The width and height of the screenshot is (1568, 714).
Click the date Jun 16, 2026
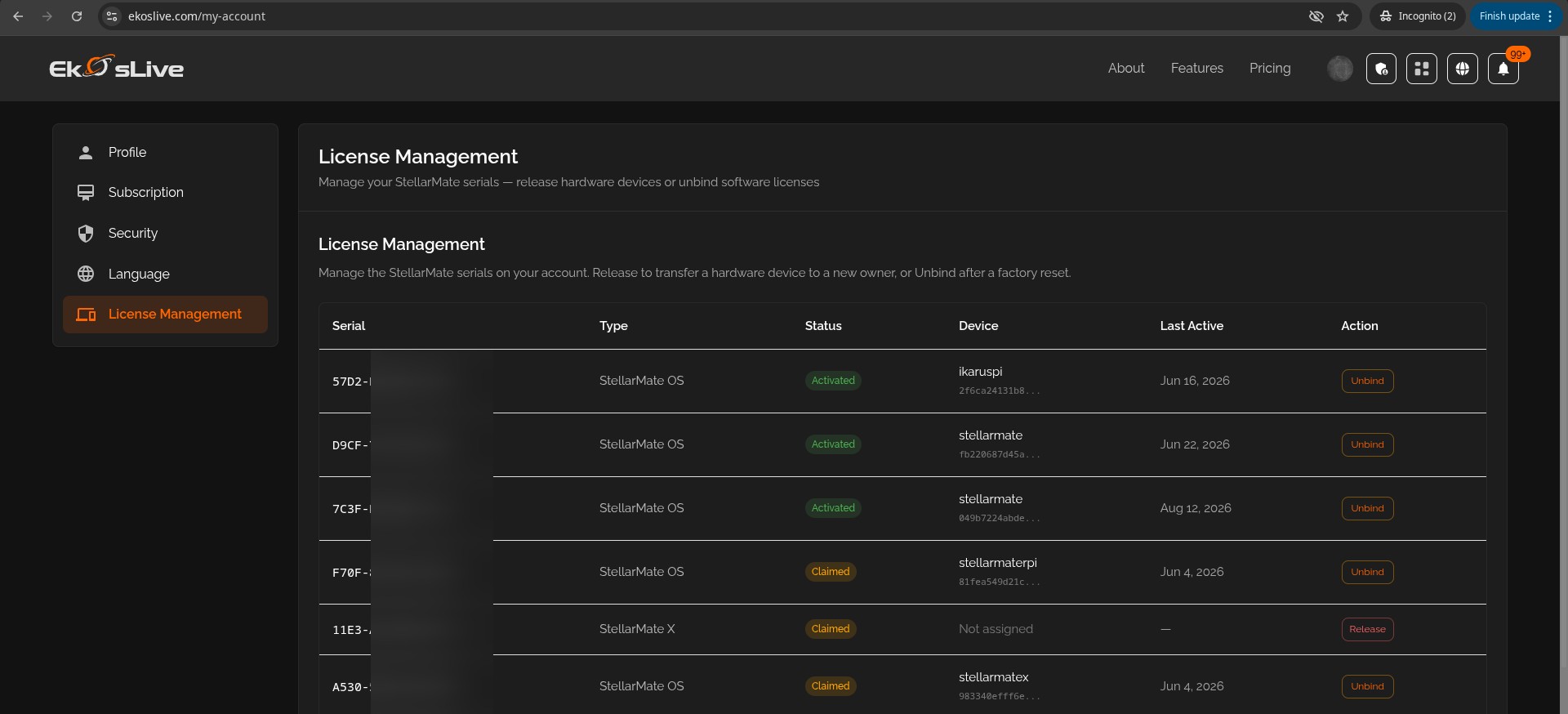pyautogui.click(x=1195, y=381)
